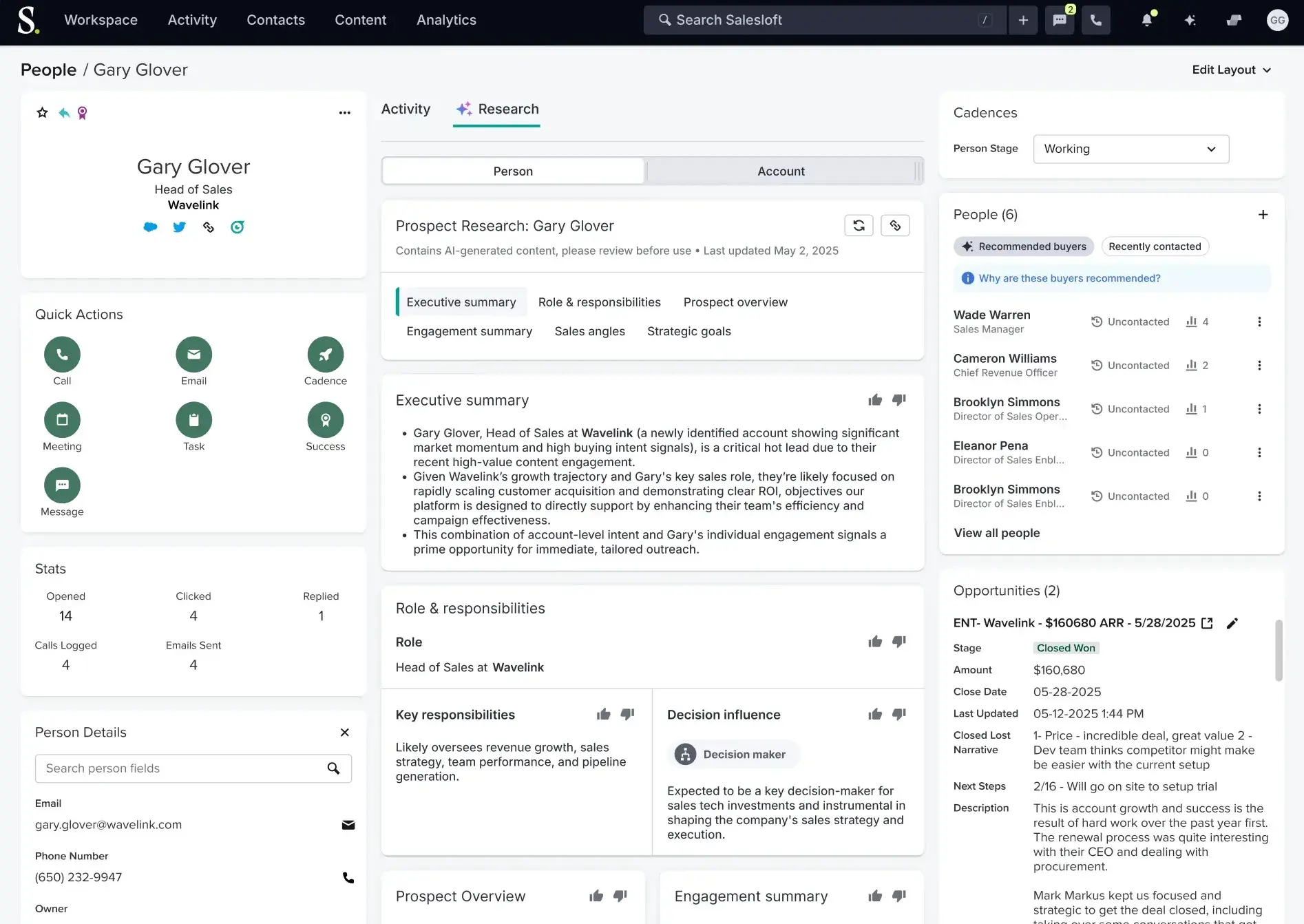Open the Person Stage dropdown showing Working
1304x924 pixels.
click(1131, 149)
